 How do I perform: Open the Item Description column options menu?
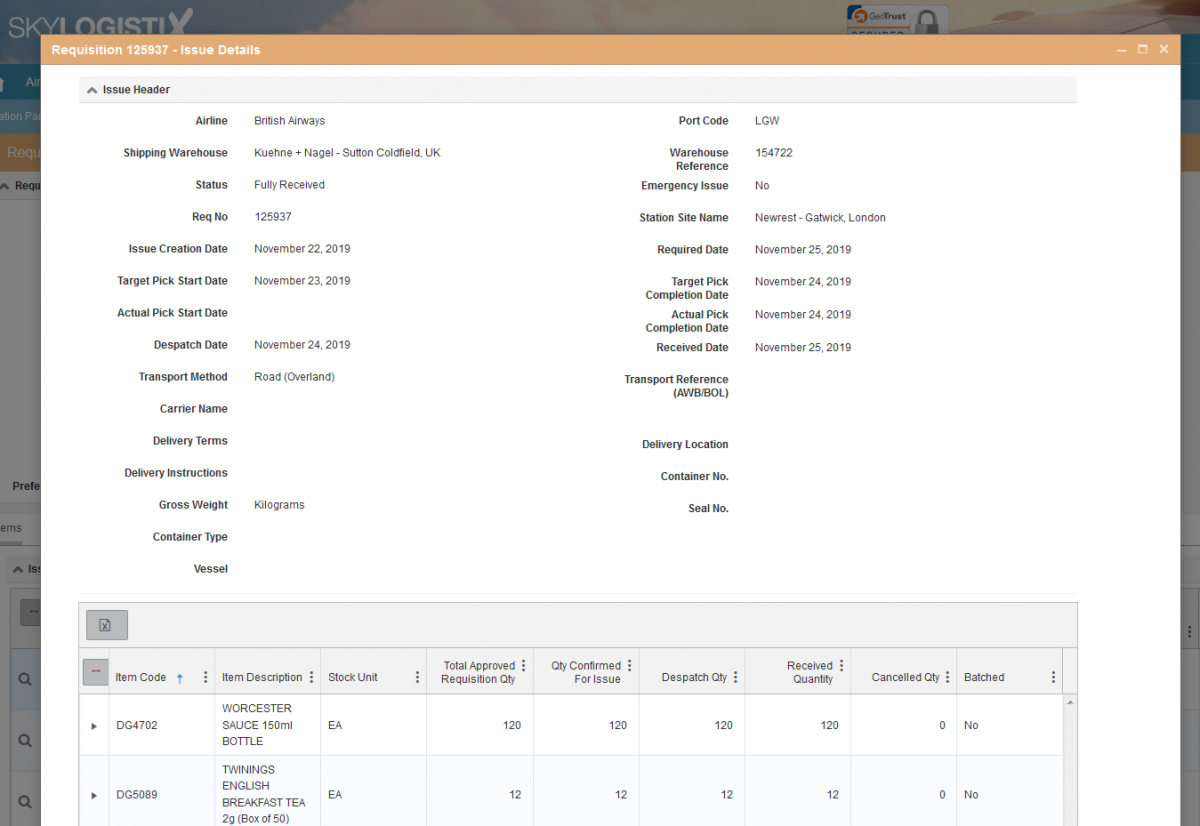tap(311, 676)
